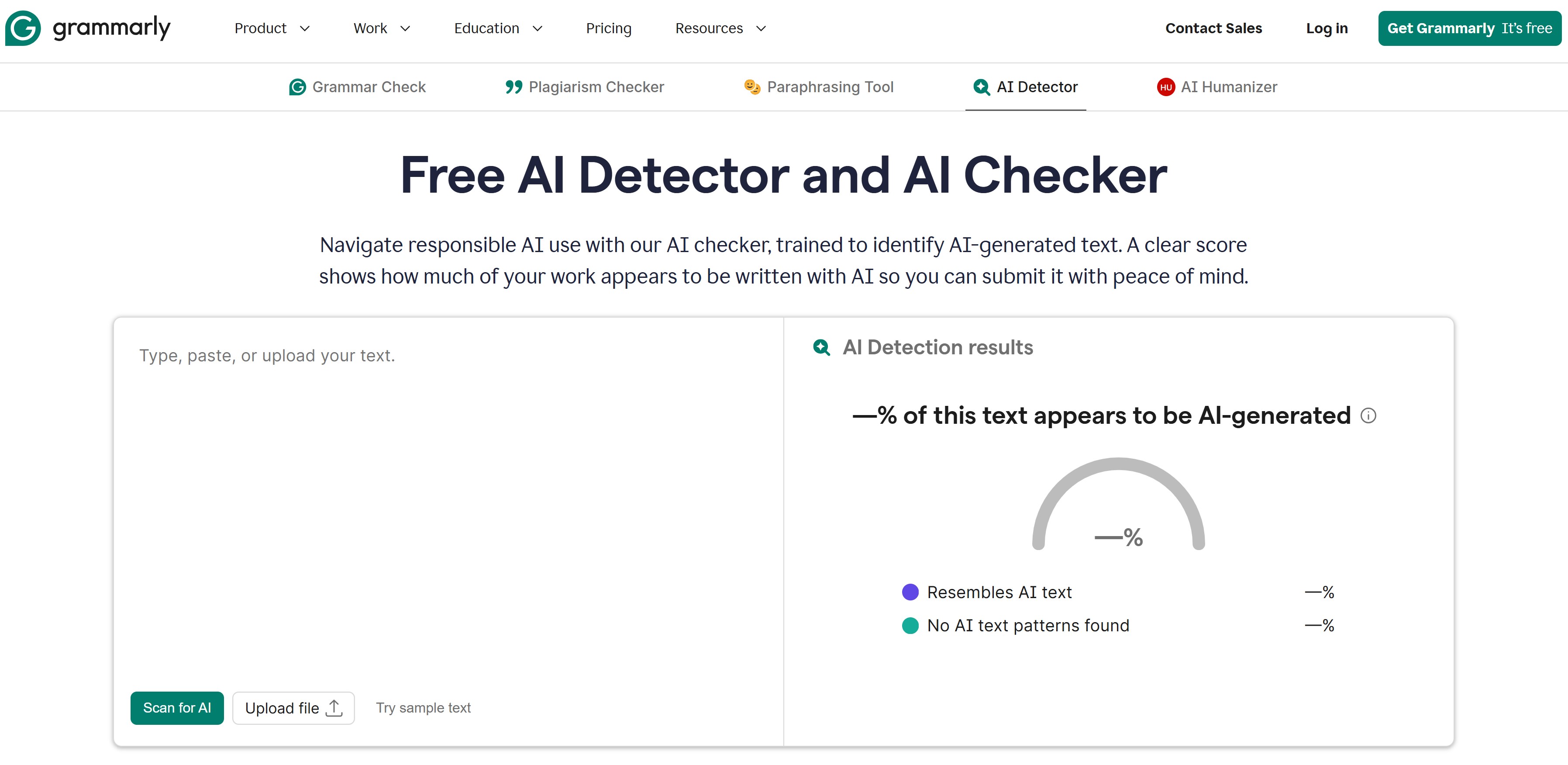The image size is (1568, 765).
Task: Click the Grammarly logo icon
Action: pos(23,28)
